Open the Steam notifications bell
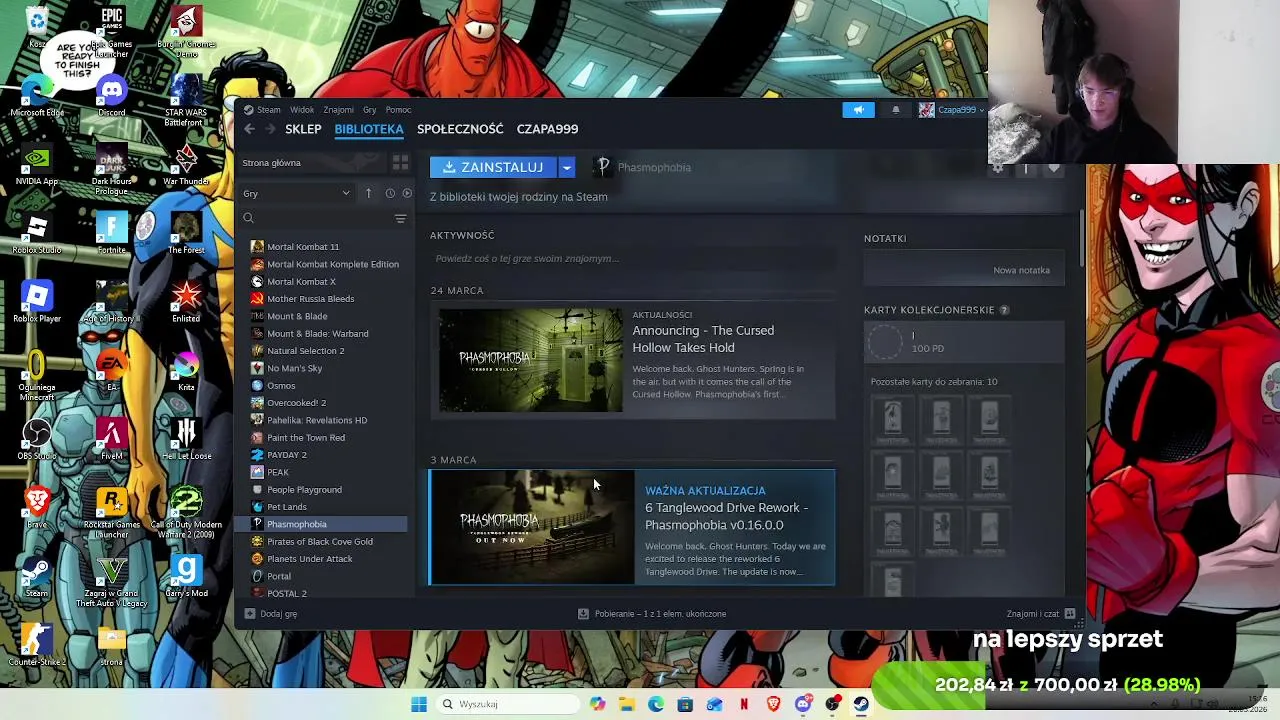This screenshot has width=1280, height=720. click(895, 110)
